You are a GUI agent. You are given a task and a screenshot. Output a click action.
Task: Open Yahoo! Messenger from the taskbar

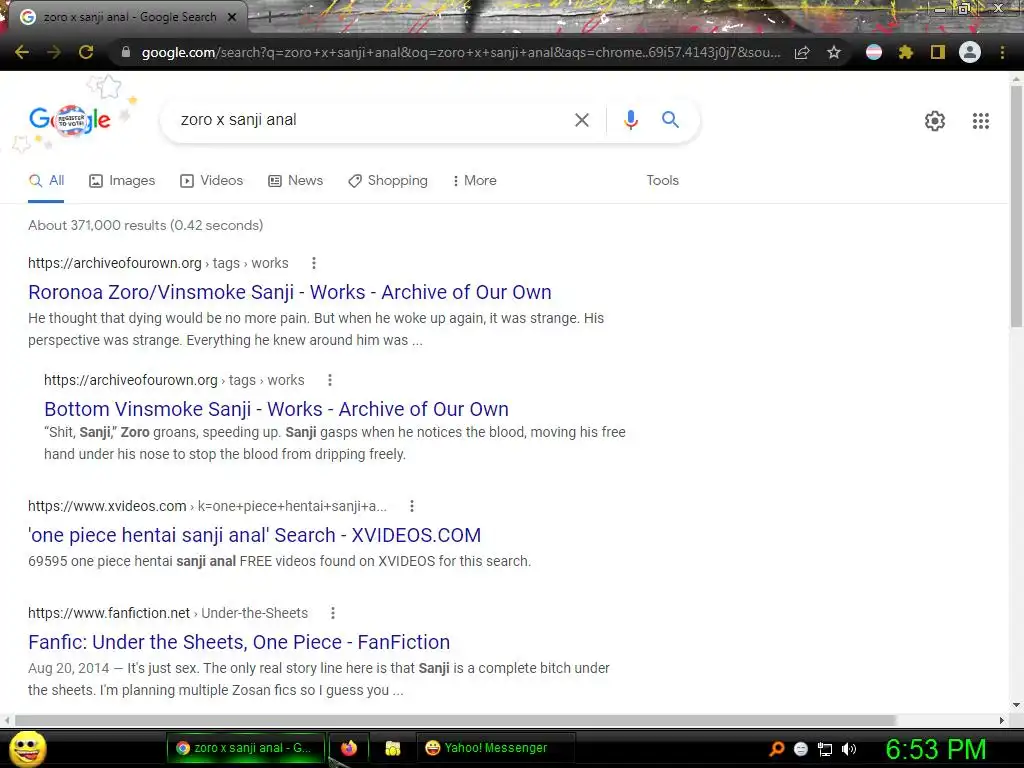pyautogui.click(x=496, y=748)
